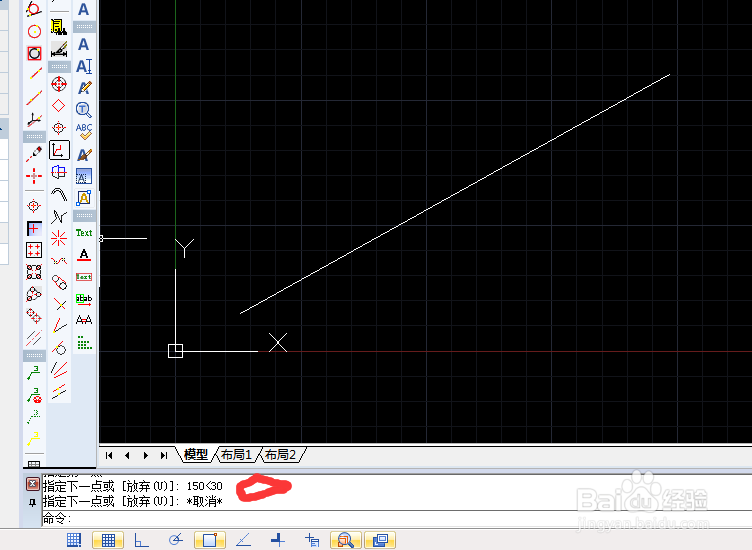Select the green leader number 3 tool
752x550 pixels.
tap(34, 373)
